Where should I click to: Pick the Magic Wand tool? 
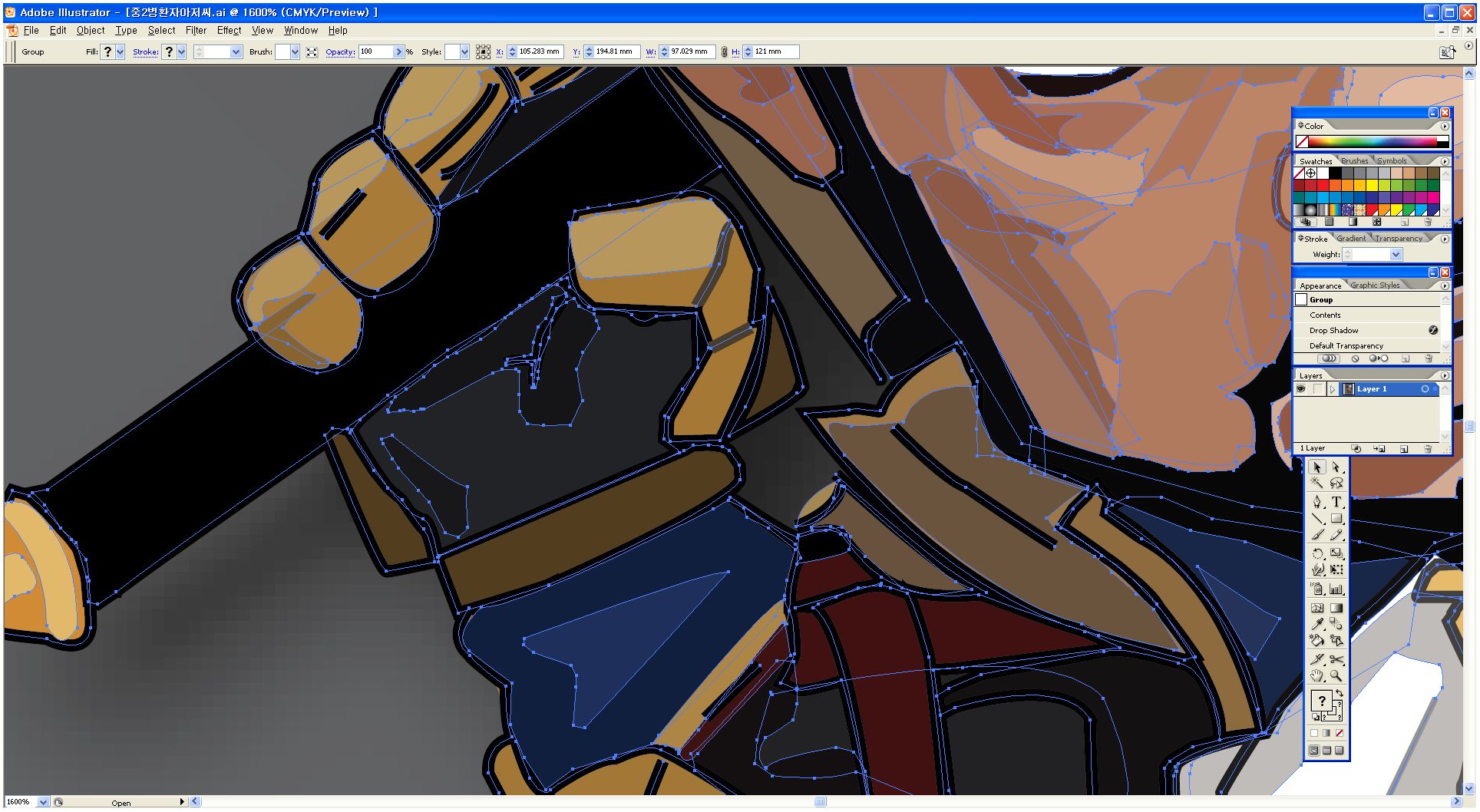pyautogui.click(x=1317, y=483)
